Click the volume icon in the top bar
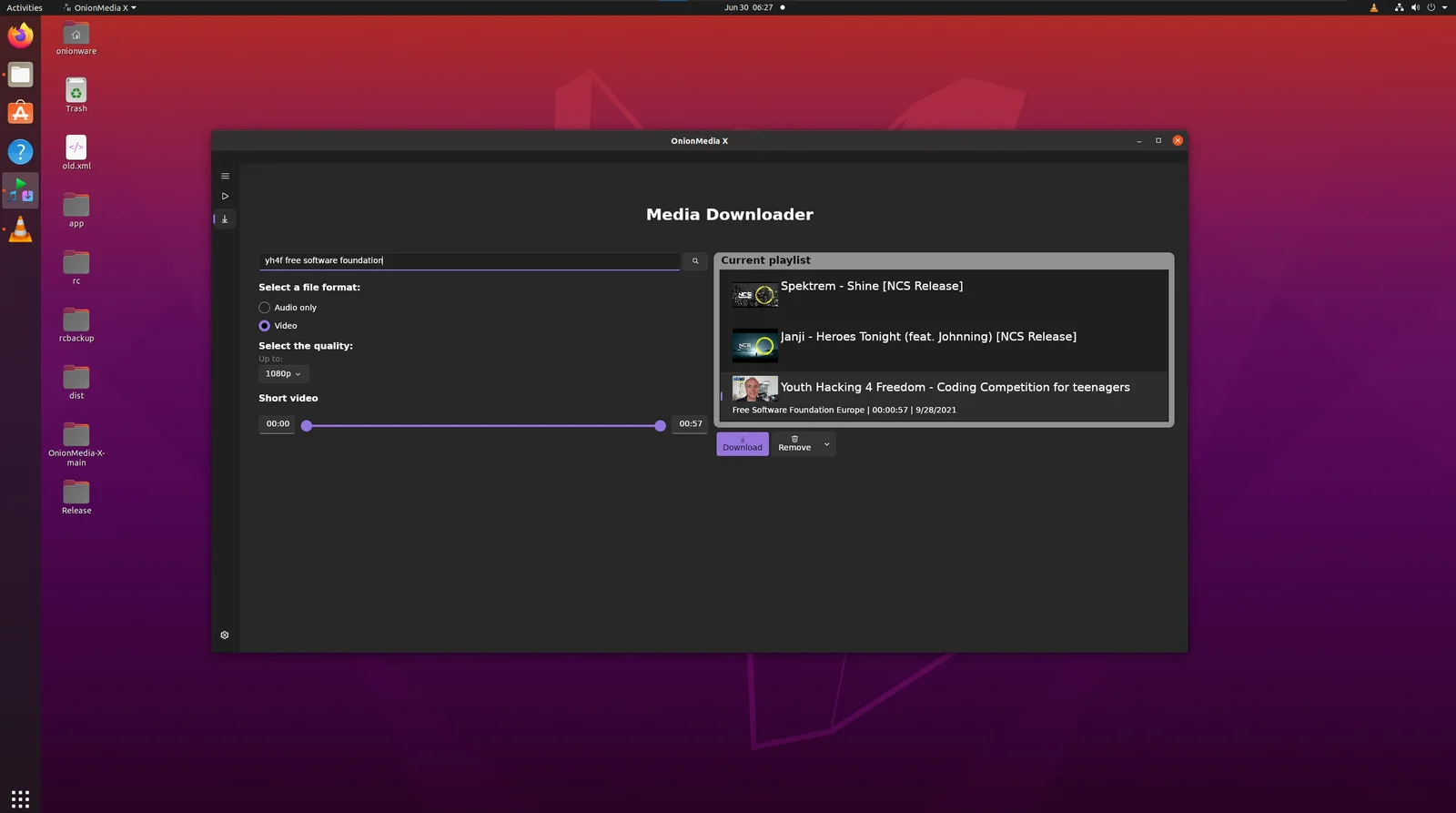 [1415, 7]
